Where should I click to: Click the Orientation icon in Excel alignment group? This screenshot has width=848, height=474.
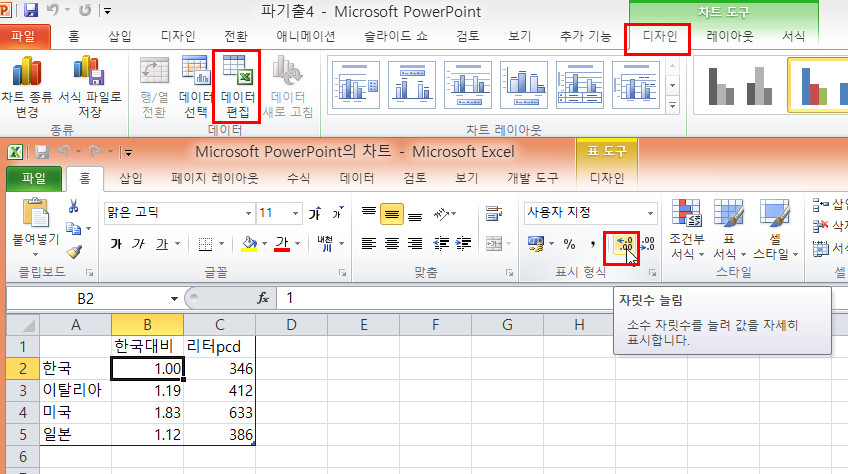pyautogui.click(x=442, y=214)
